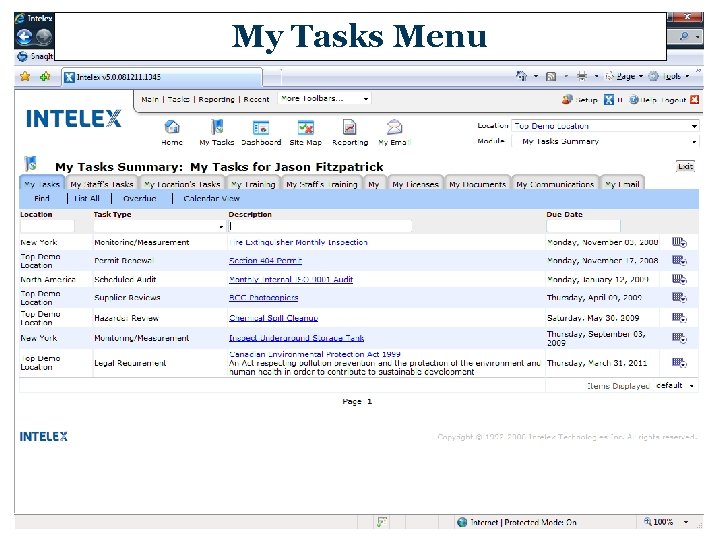Click the browser Back arrow
The height and width of the screenshot is (540, 720).
[24, 37]
